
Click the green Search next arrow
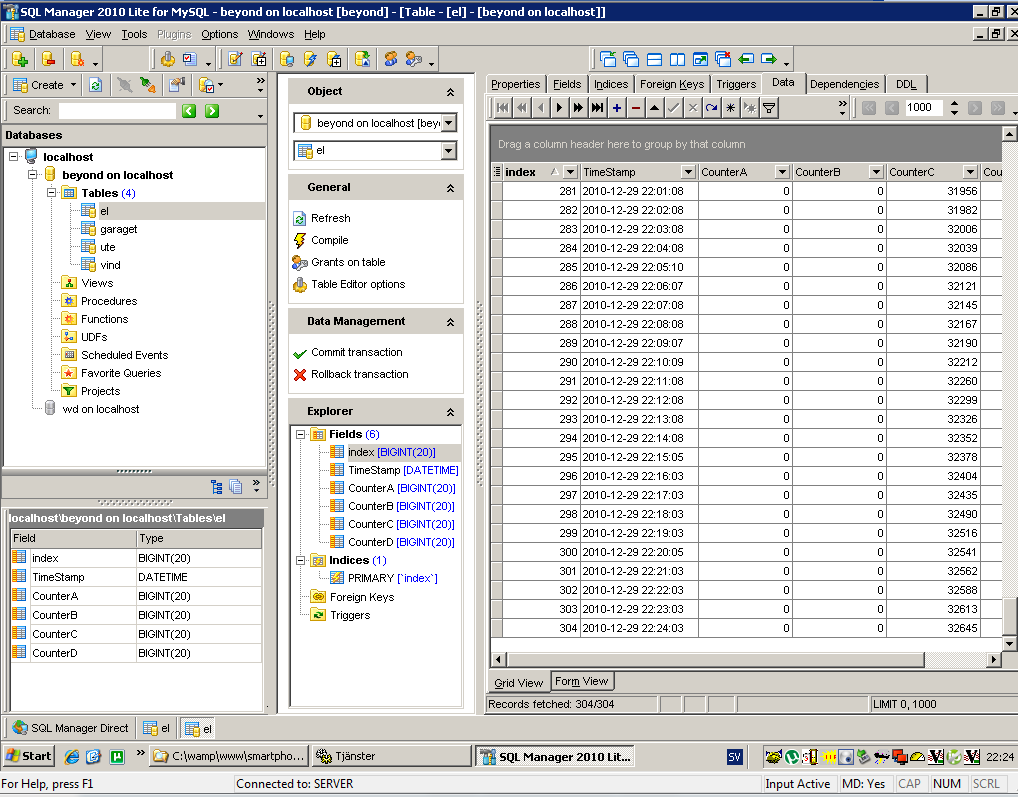click(x=211, y=111)
